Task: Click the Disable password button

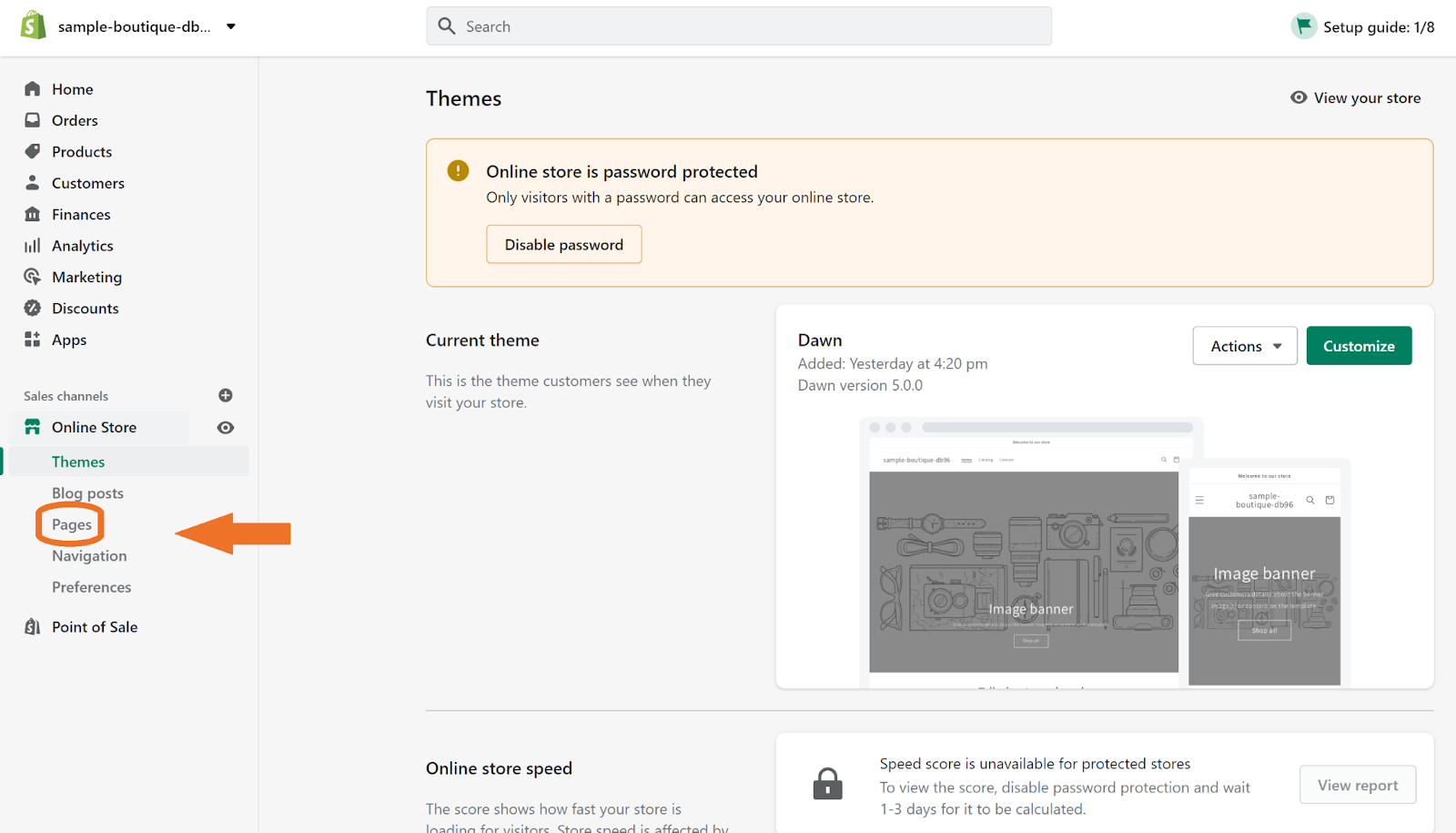Action: point(563,245)
